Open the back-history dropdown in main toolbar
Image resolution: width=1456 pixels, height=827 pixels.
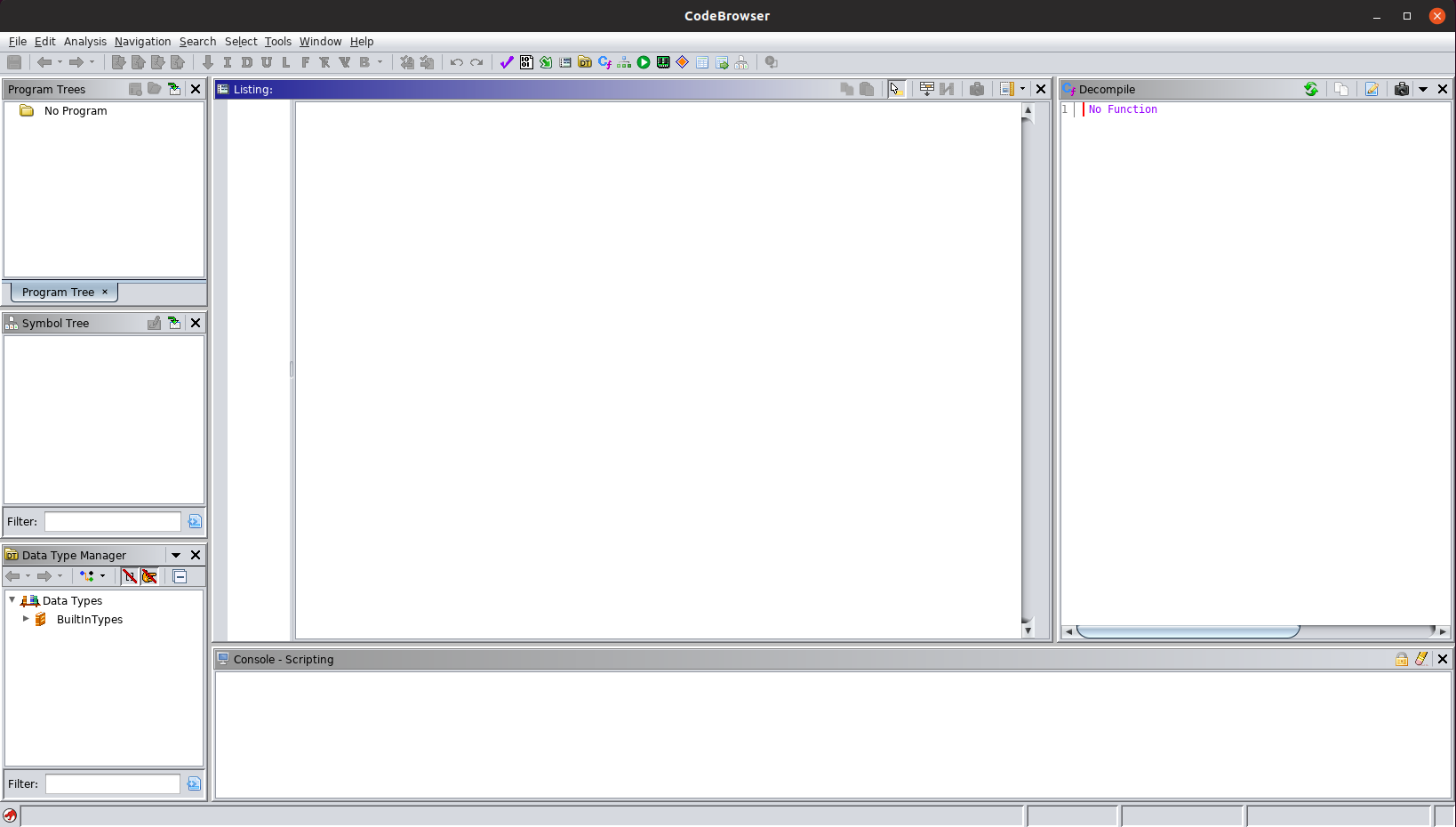click(60, 62)
